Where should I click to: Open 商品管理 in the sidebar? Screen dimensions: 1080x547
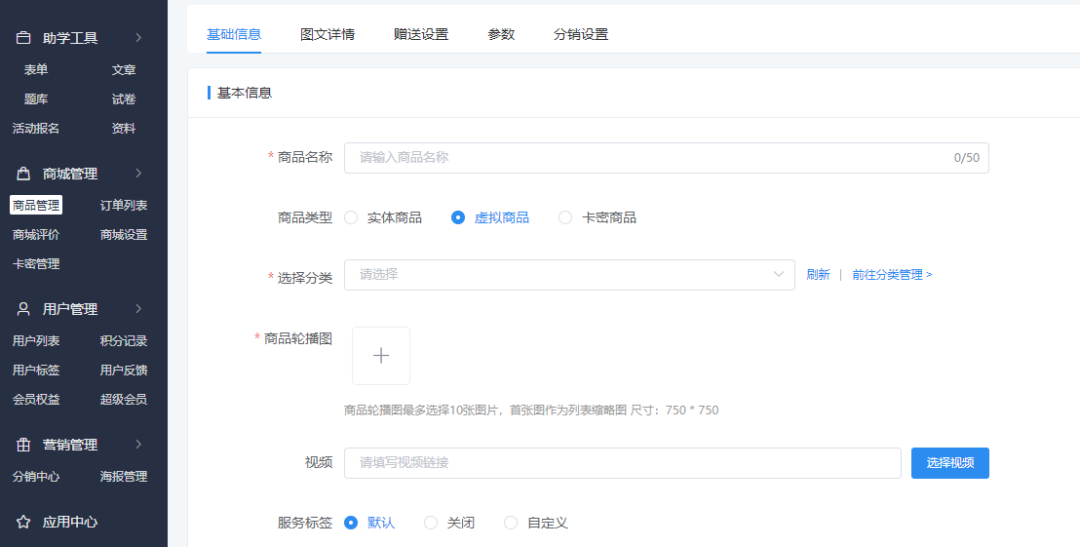(36, 205)
